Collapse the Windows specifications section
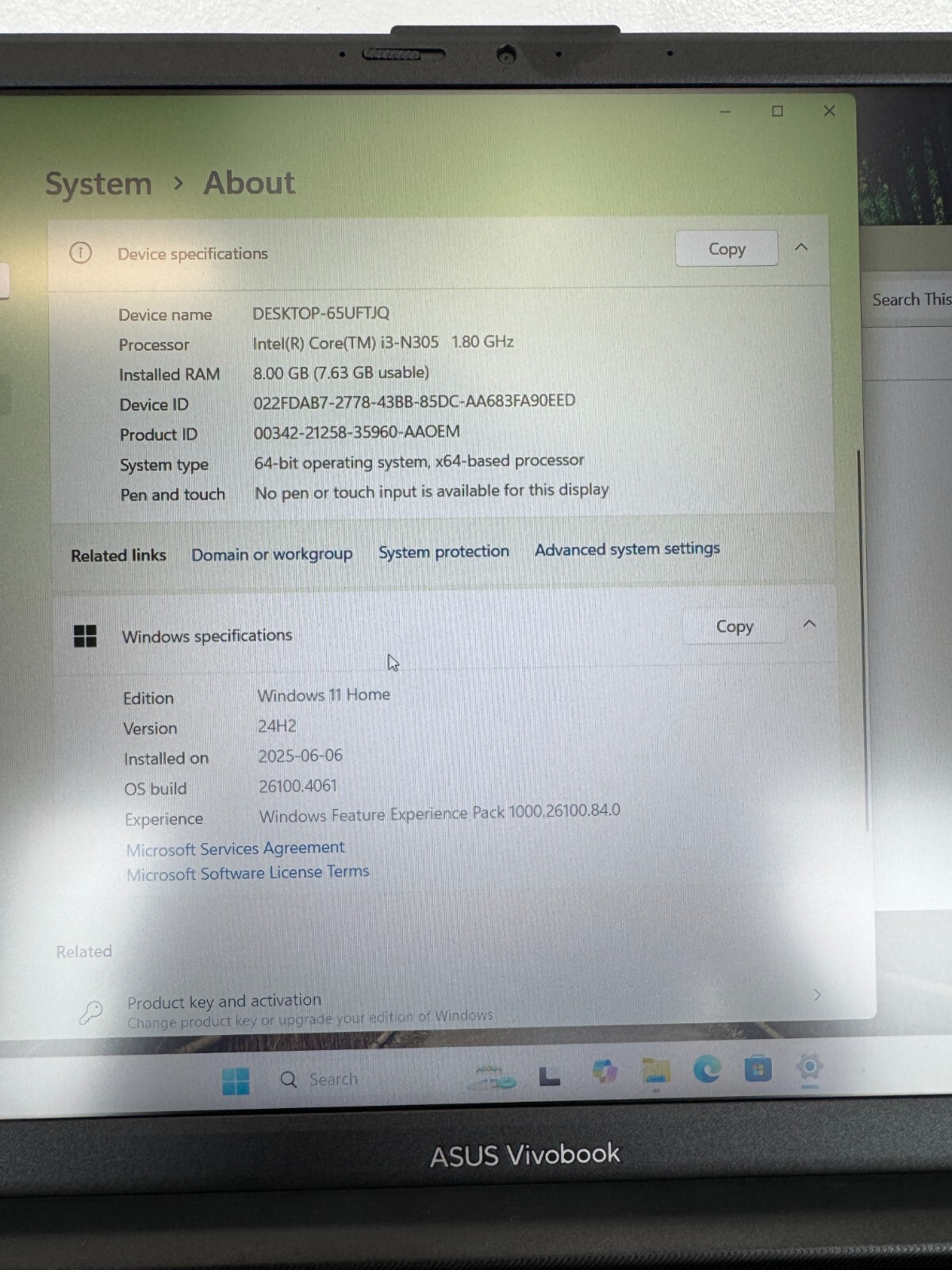Screen dimensions: 952x1270 point(809,624)
